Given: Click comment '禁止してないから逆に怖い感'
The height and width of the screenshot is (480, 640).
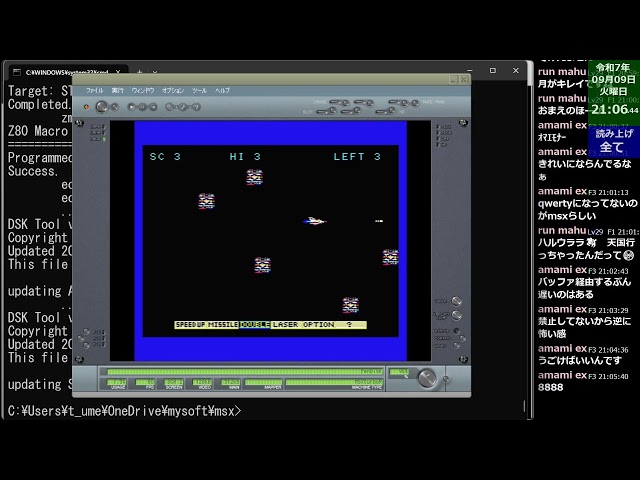Looking at the screenshot, I should pos(584,327).
